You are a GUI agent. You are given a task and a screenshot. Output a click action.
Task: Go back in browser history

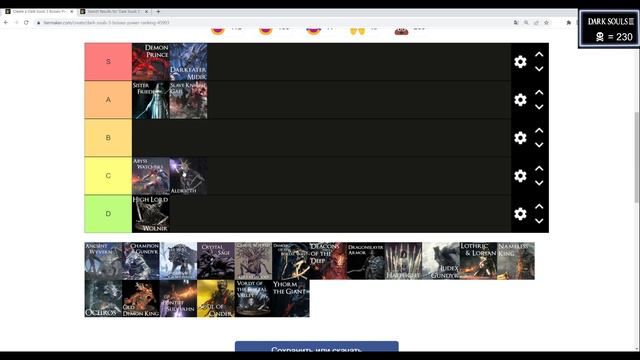6,22
